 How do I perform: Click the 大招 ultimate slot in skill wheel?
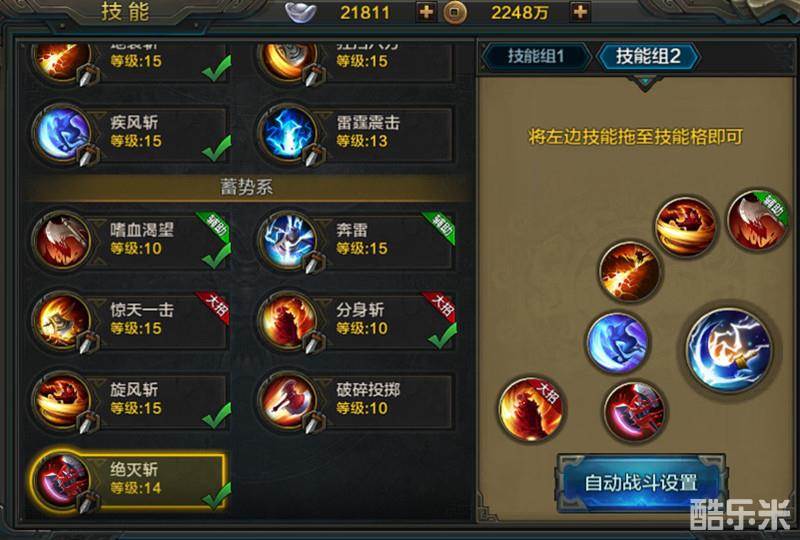[531, 409]
